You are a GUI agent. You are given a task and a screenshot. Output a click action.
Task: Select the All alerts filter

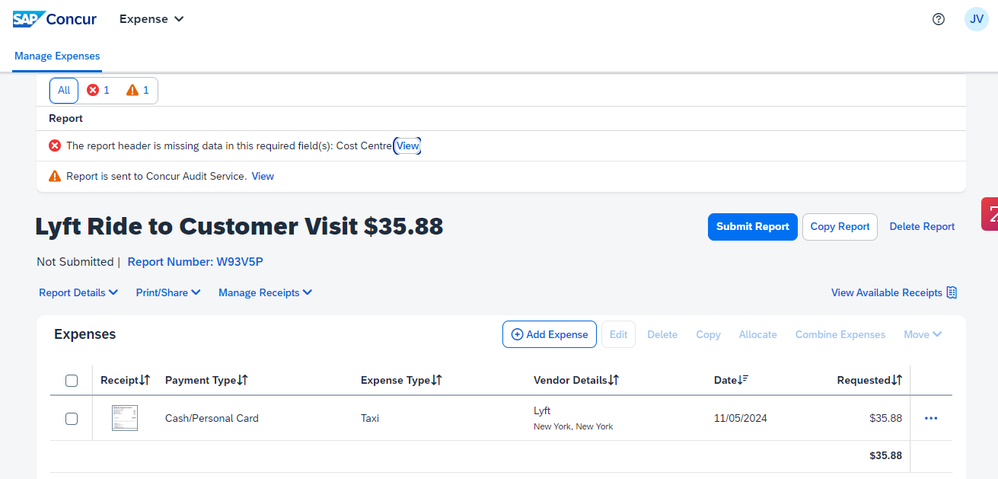tap(64, 90)
